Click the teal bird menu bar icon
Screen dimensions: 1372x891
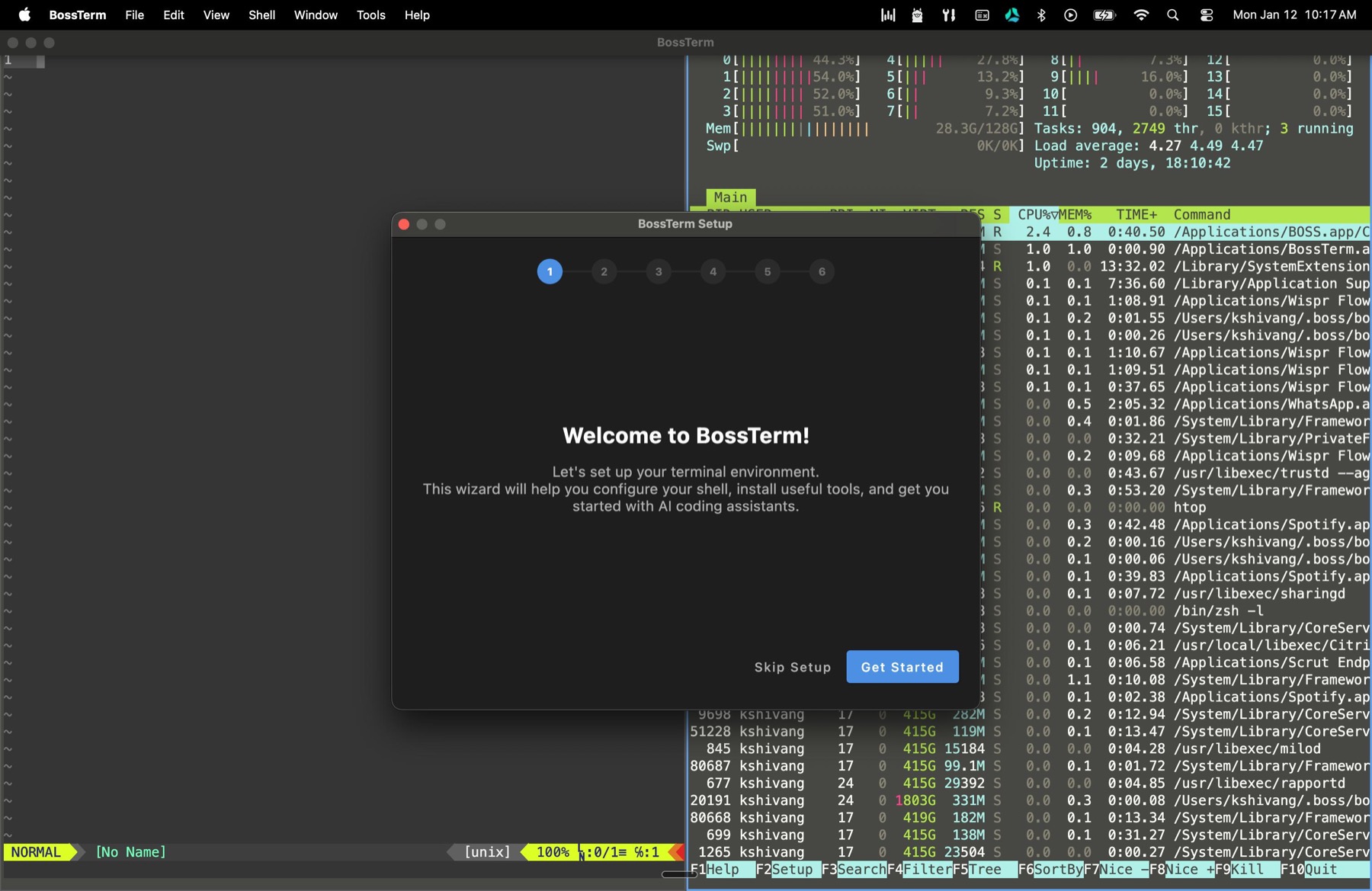[x=1012, y=14]
